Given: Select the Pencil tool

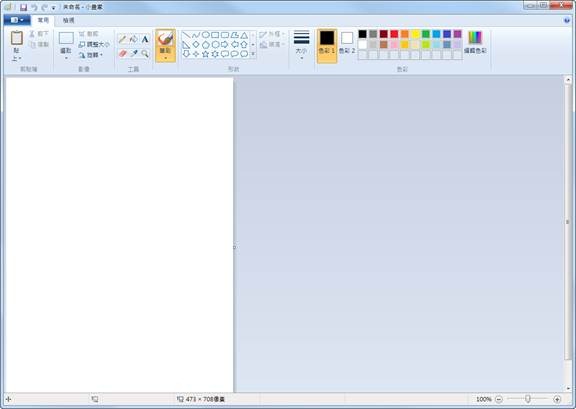Looking at the screenshot, I should coord(123,39).
